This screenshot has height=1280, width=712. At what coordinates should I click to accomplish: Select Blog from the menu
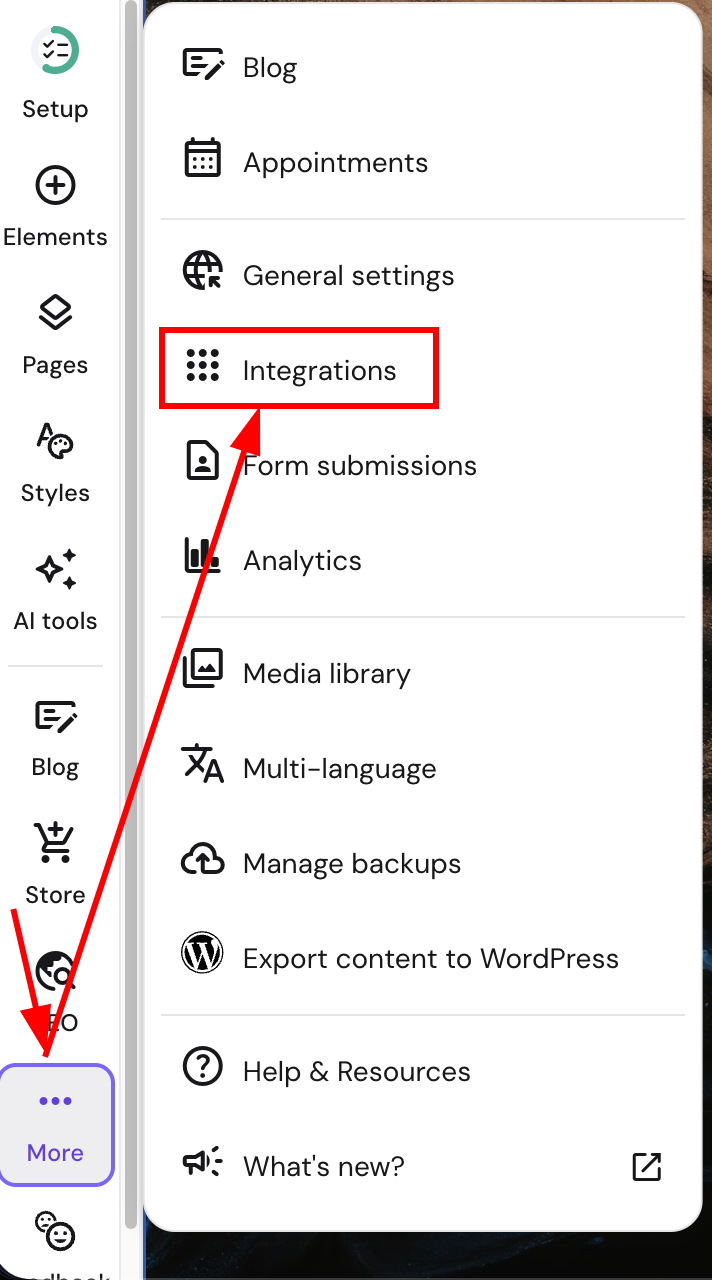tap(270, 68)
